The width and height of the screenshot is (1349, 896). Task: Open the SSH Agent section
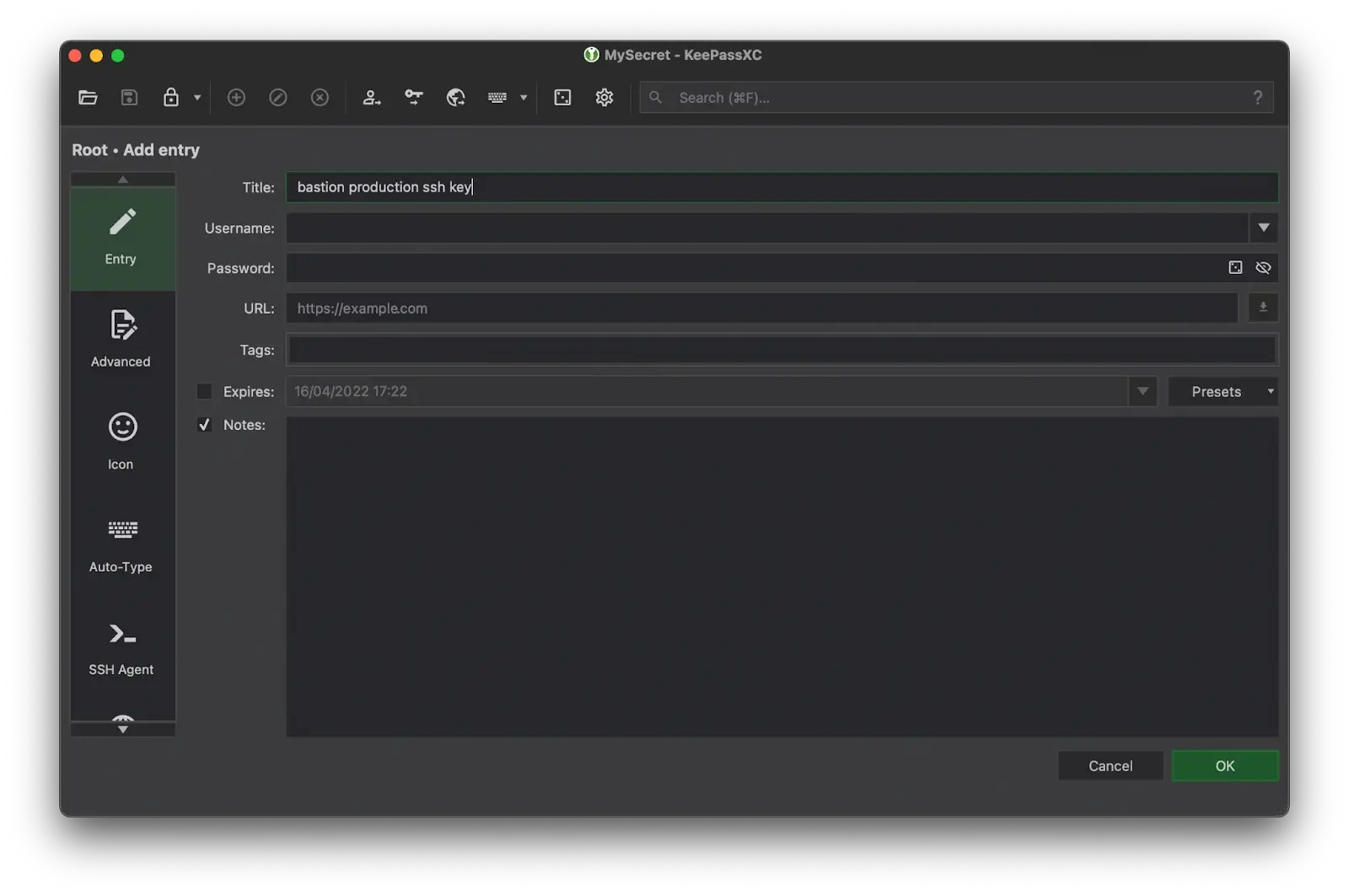[121, 647]
